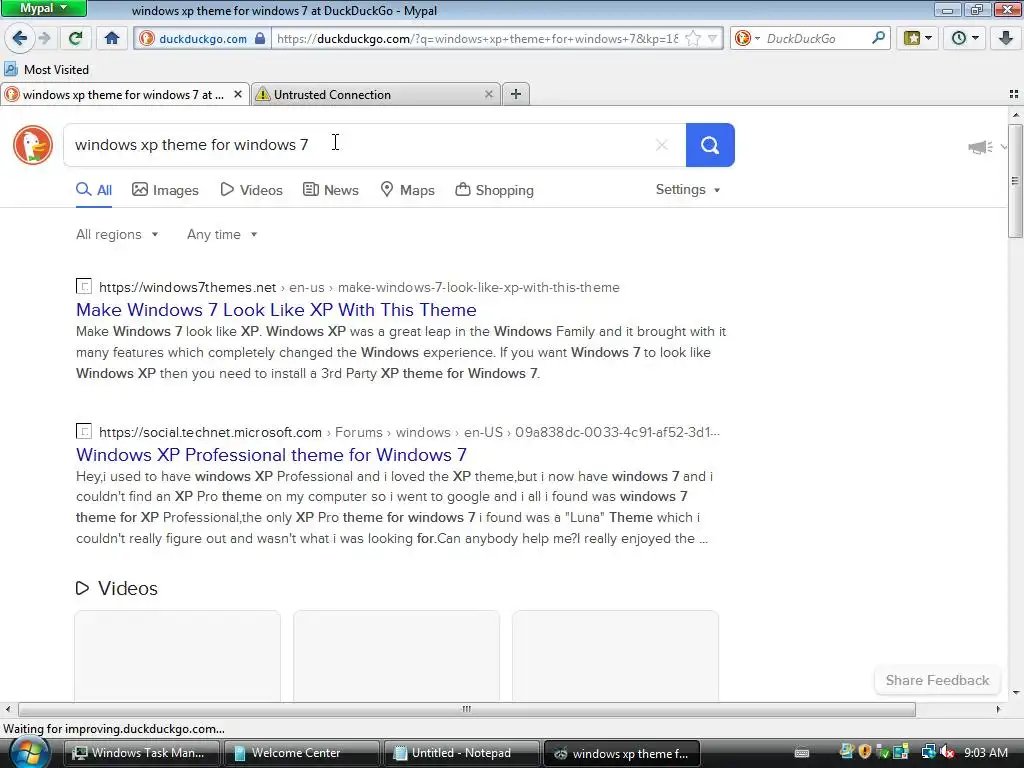Open the Most Visited bookmarks folder
Viewport: 1024px width, 768px height.
click(46, 69)
